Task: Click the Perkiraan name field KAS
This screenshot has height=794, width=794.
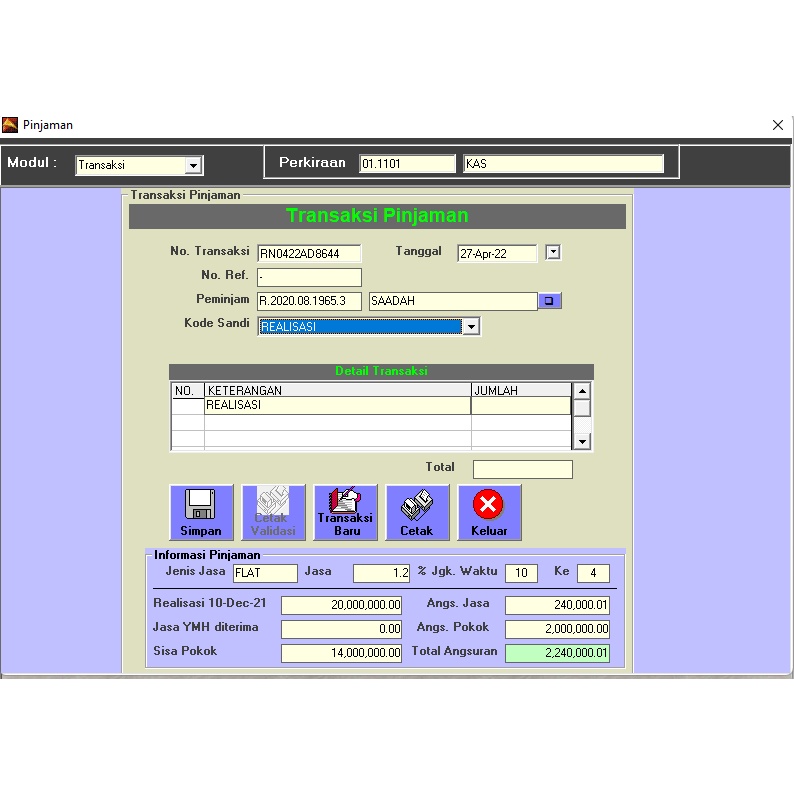Action: pyautogui.click(x=563, y=164)
